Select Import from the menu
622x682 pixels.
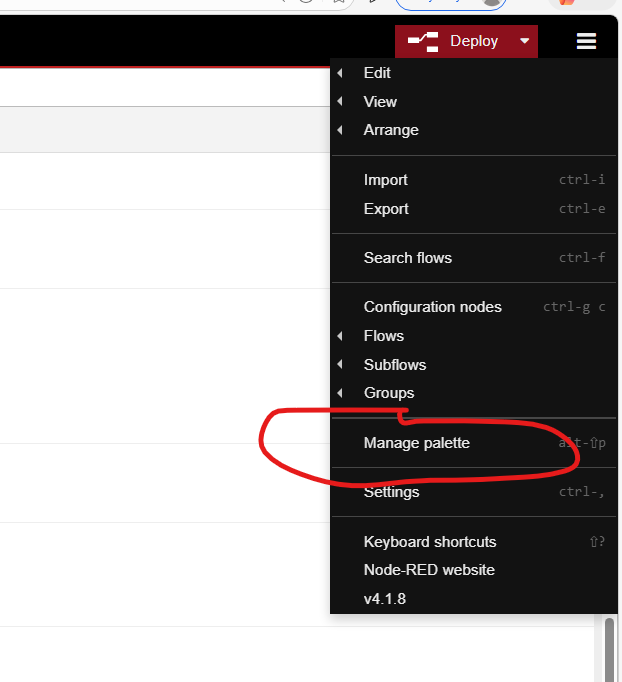(x=386, y=180)
